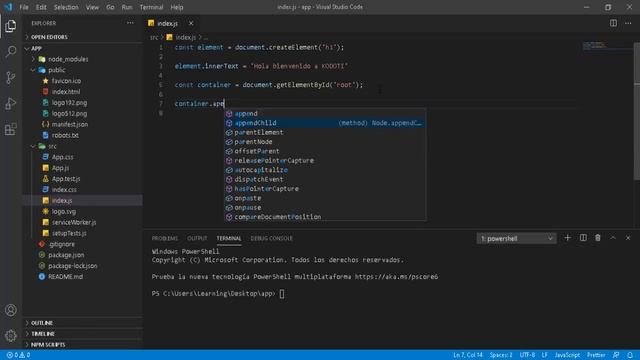Open the Run menu
The height and width of the screenshot is (360, 640).
tap(127, 7)
